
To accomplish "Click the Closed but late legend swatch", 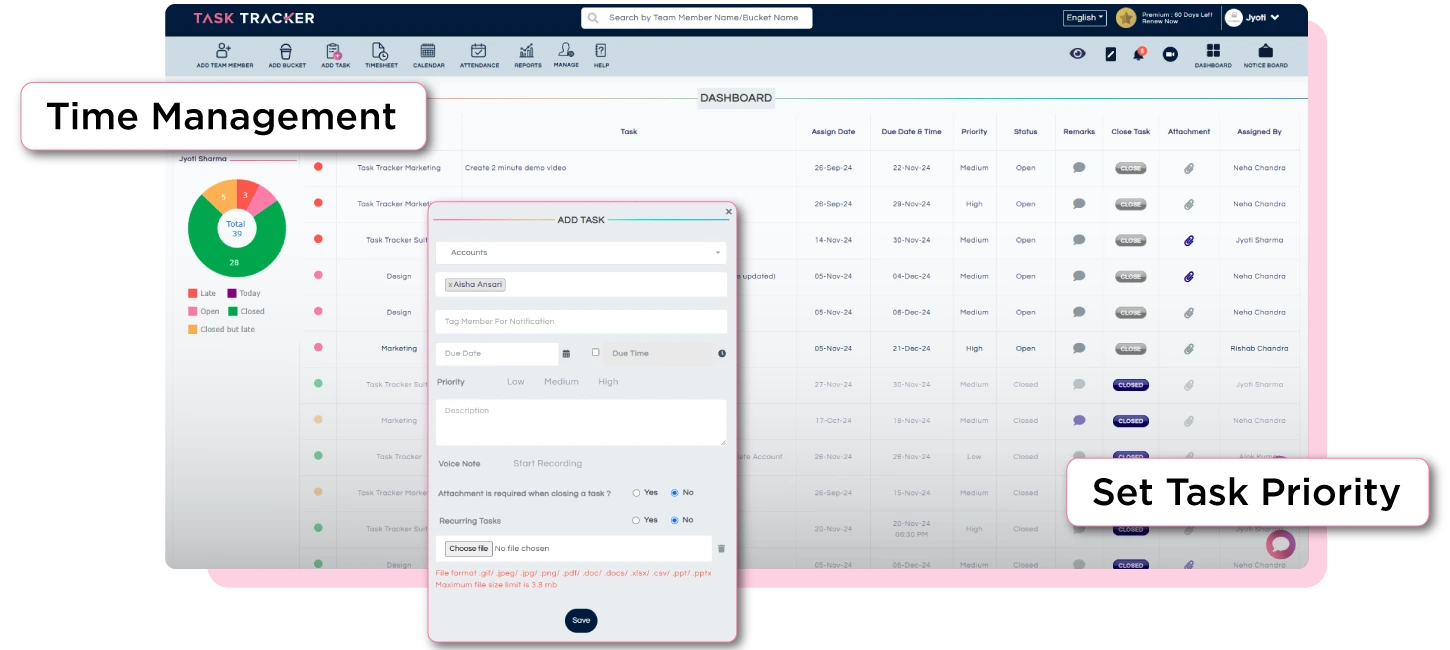I will [193, 329].
